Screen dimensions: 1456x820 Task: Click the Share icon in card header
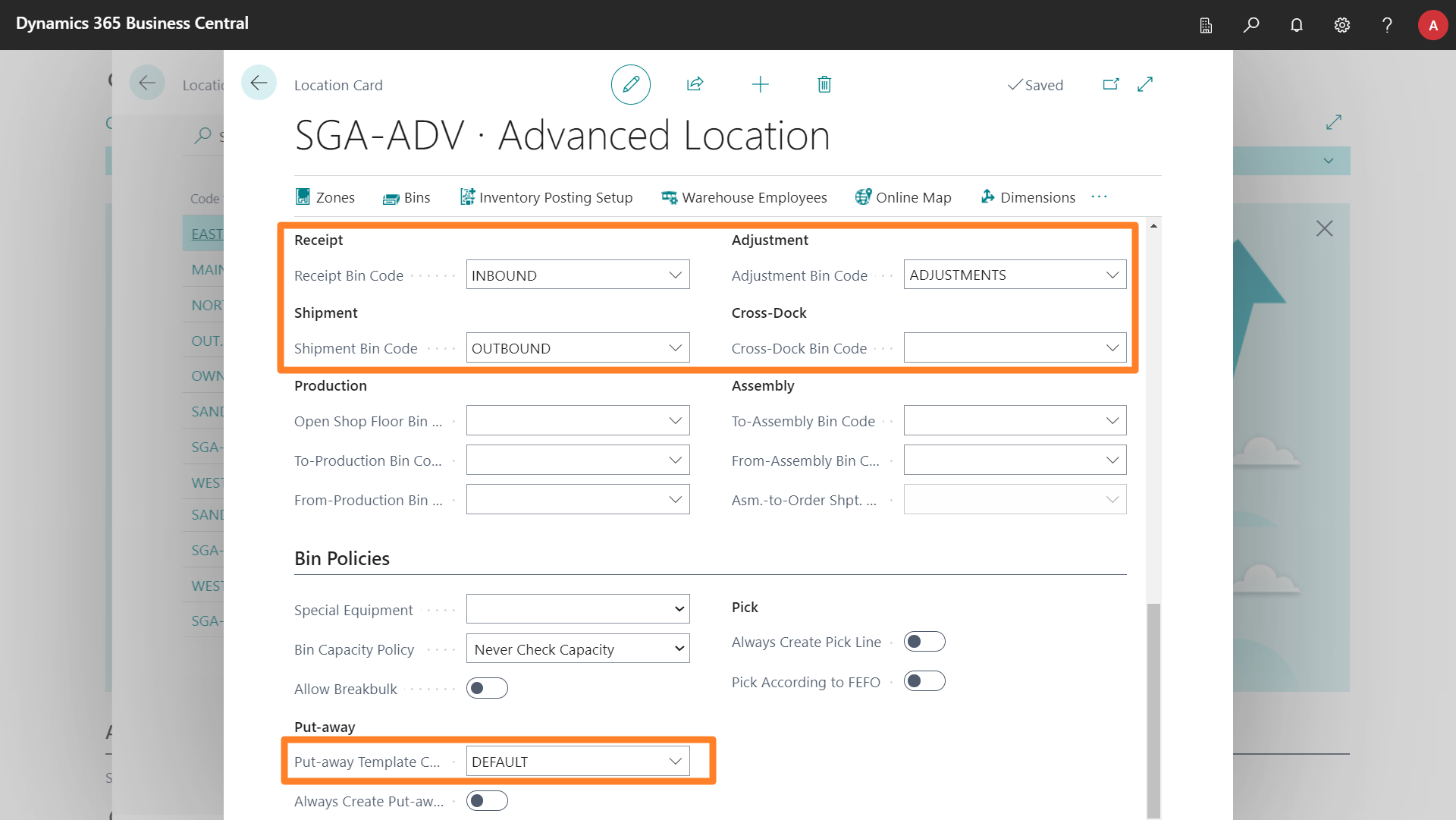(x=695, y=84)
